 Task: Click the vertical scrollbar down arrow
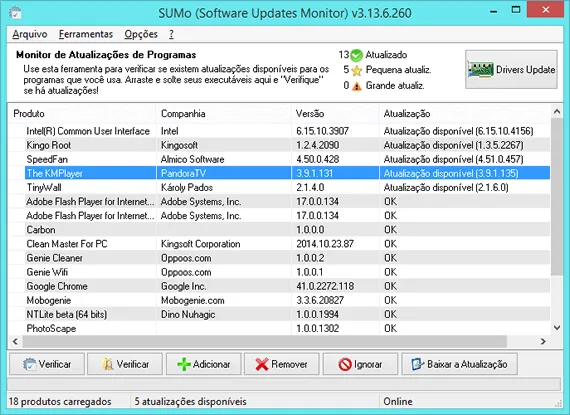click(557, 328)
